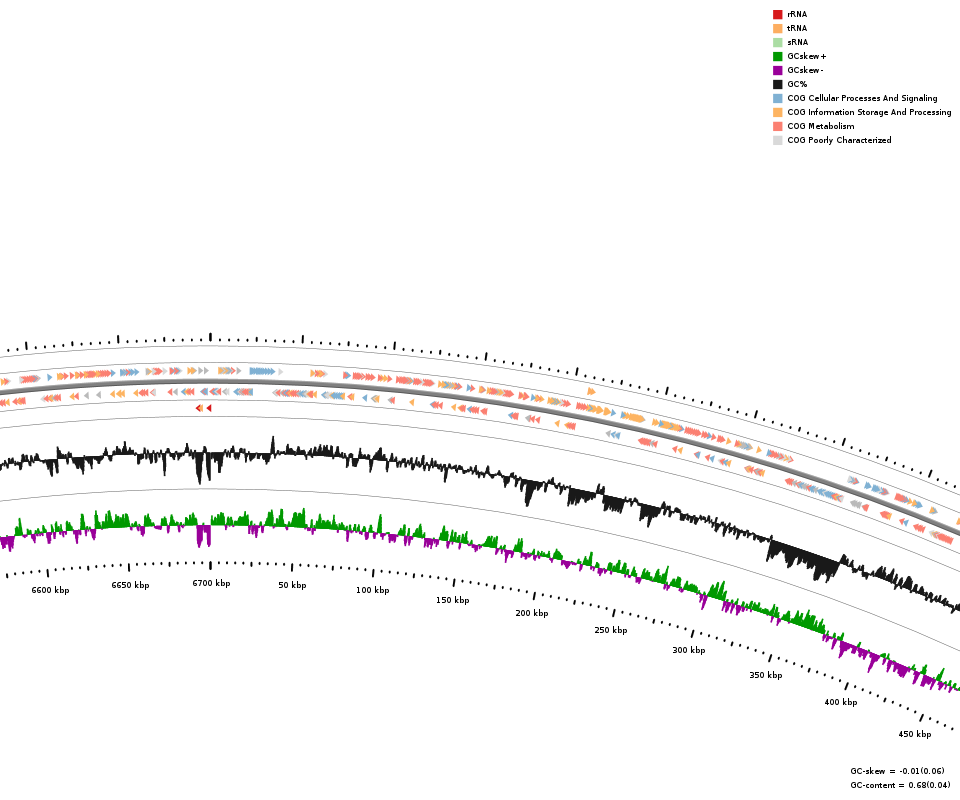
Task: Click the purple GCskew- legend swatch
Action: tap(777, 71)
